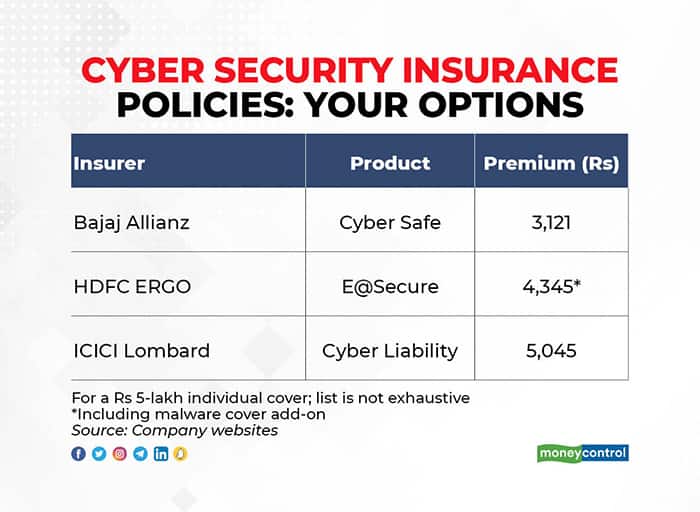Select the Premium (Rs) column header
Viewport: 700px width, 512px height.
pyautogui.click(x=551, y=164)
